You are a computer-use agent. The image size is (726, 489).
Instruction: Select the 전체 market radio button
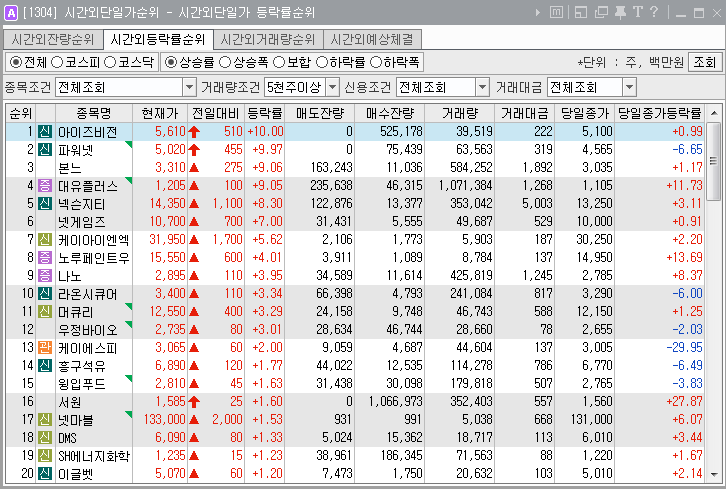tap(16, 62)
